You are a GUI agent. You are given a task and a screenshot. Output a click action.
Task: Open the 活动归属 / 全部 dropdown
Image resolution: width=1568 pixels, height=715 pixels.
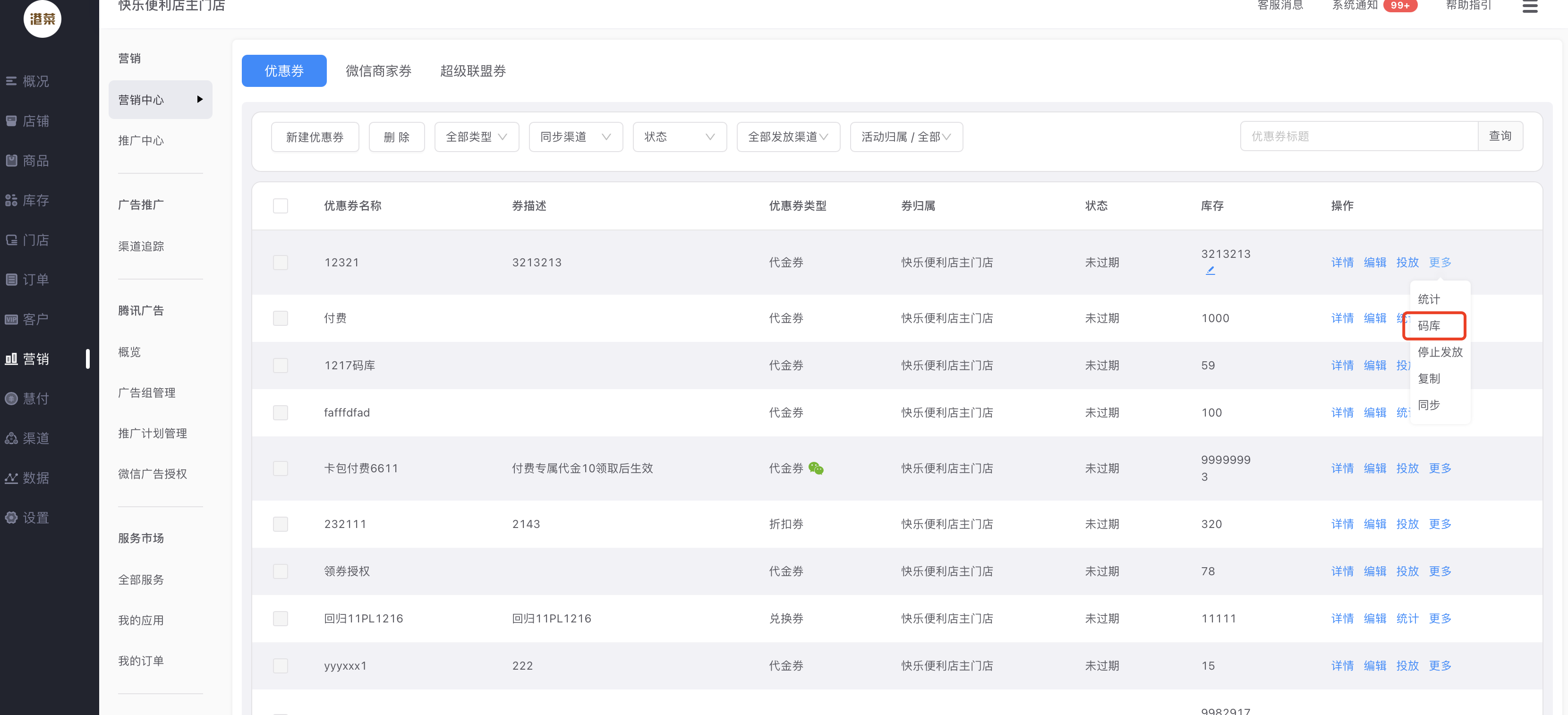906,137
